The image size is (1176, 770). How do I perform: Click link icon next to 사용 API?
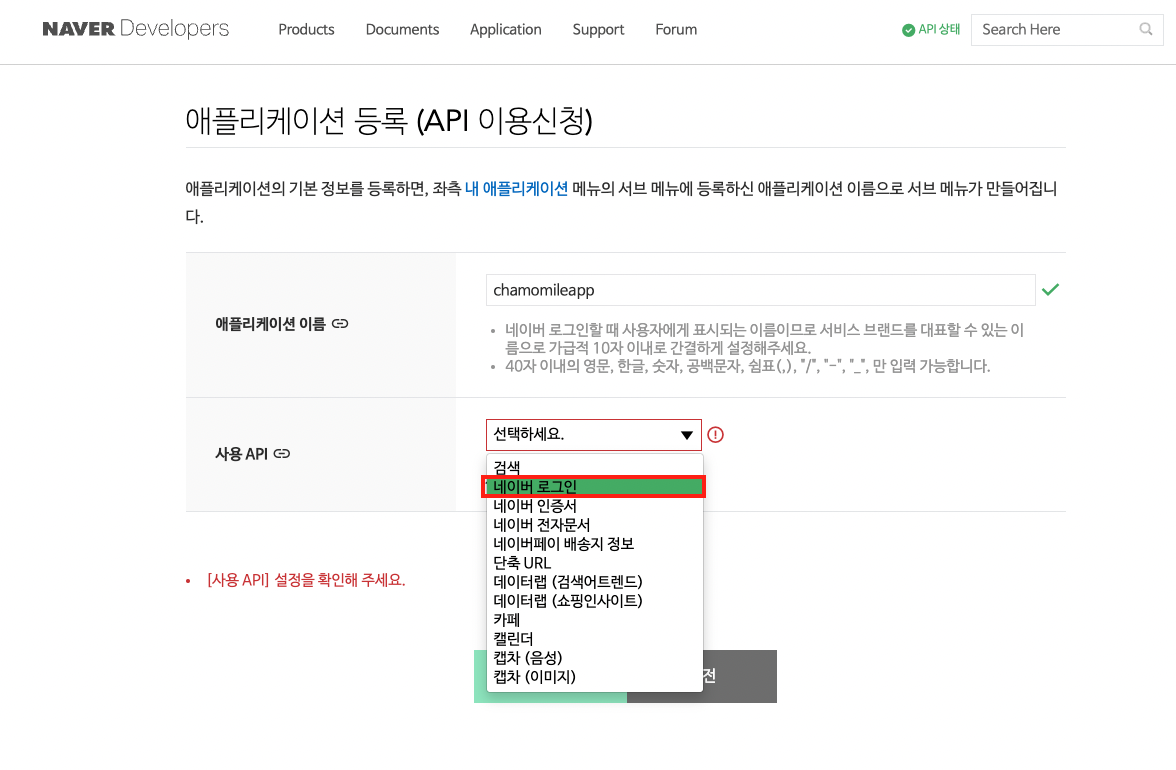(282, 454)
